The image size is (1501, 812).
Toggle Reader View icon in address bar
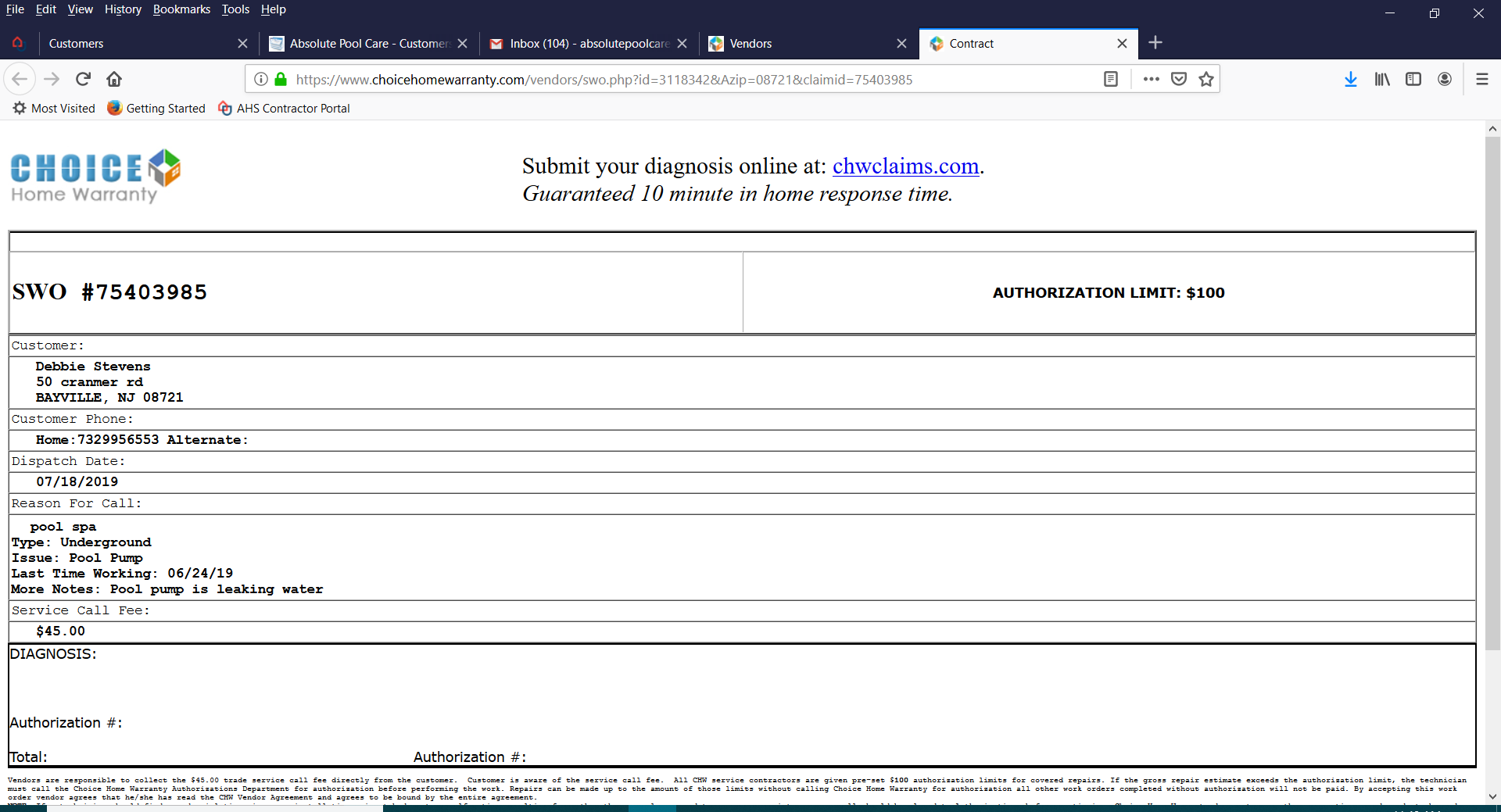click(x=1110, y=79)
